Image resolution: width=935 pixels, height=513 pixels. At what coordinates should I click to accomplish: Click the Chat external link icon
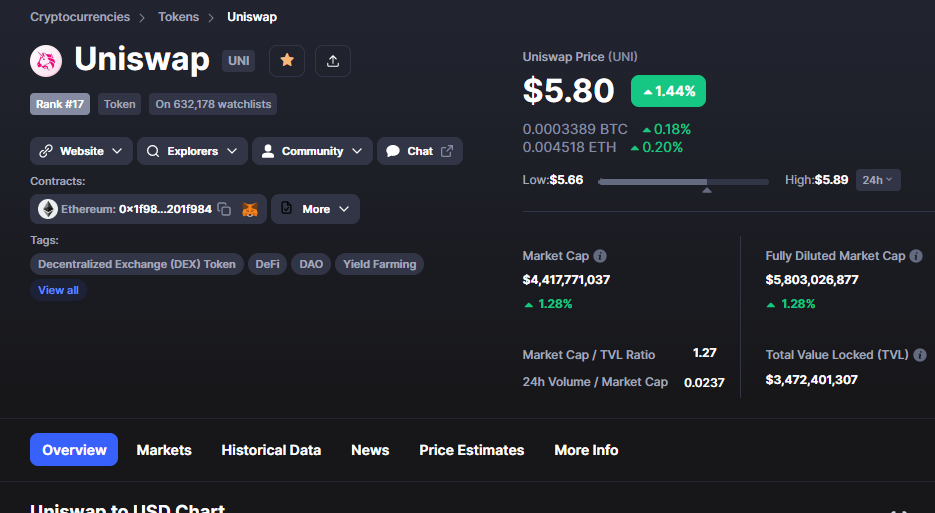[x=447, y=151]
